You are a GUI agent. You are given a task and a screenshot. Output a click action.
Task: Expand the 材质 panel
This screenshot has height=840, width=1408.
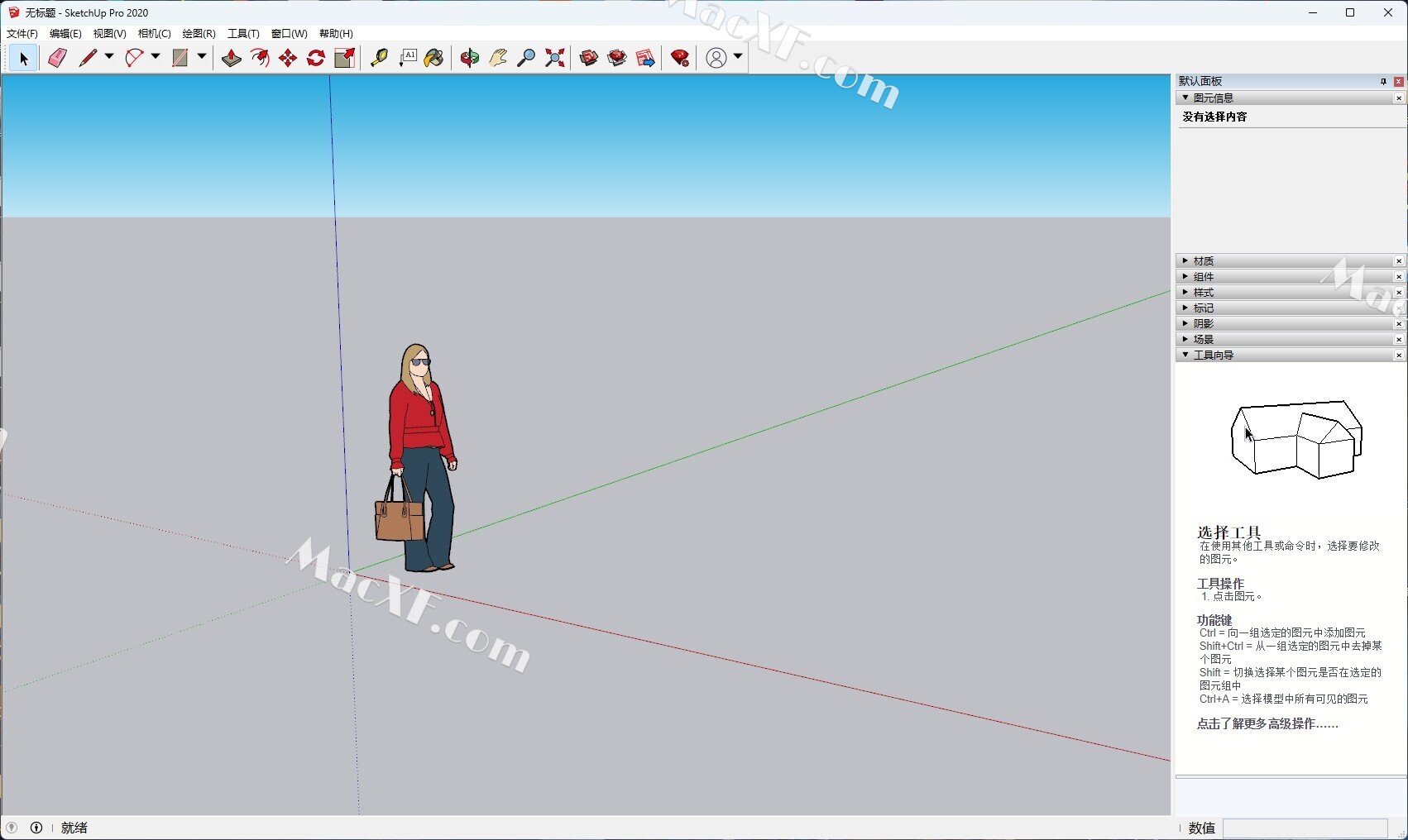point(1203,261)
